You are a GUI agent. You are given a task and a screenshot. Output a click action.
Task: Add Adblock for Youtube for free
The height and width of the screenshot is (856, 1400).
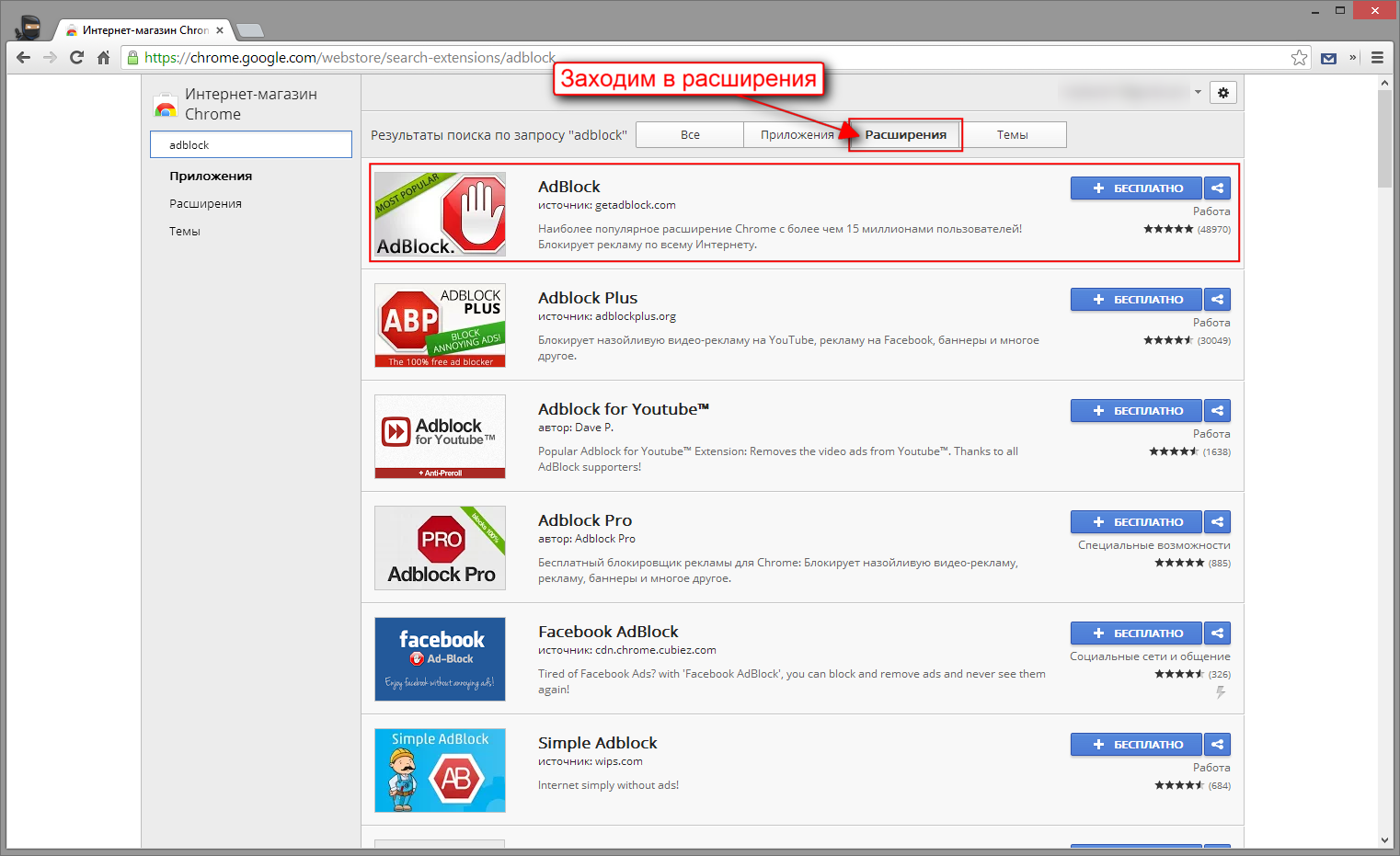pos(1136,410)
